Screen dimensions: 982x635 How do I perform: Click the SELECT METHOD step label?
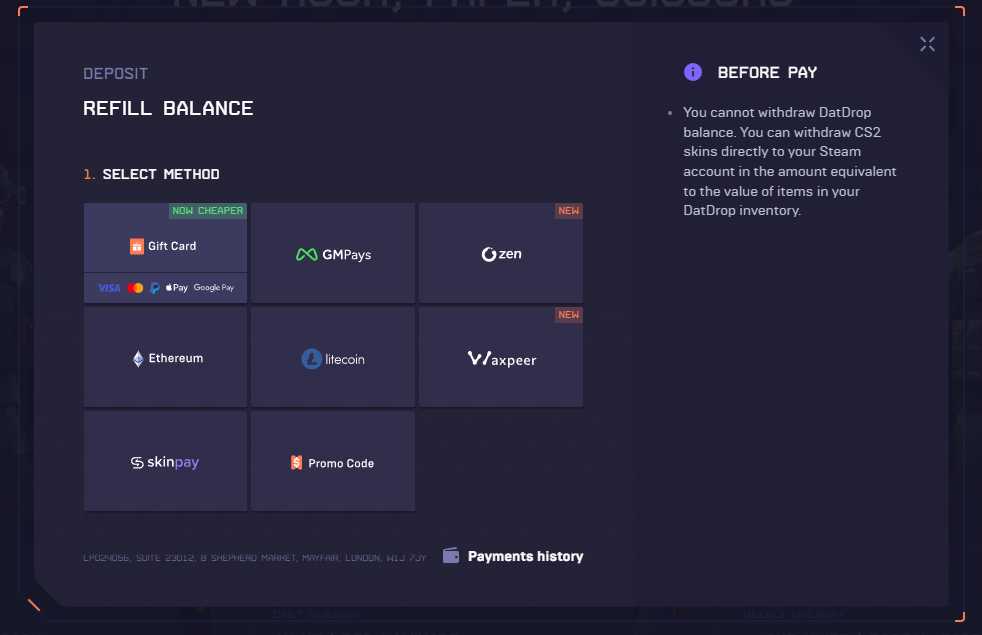[161, 174]
